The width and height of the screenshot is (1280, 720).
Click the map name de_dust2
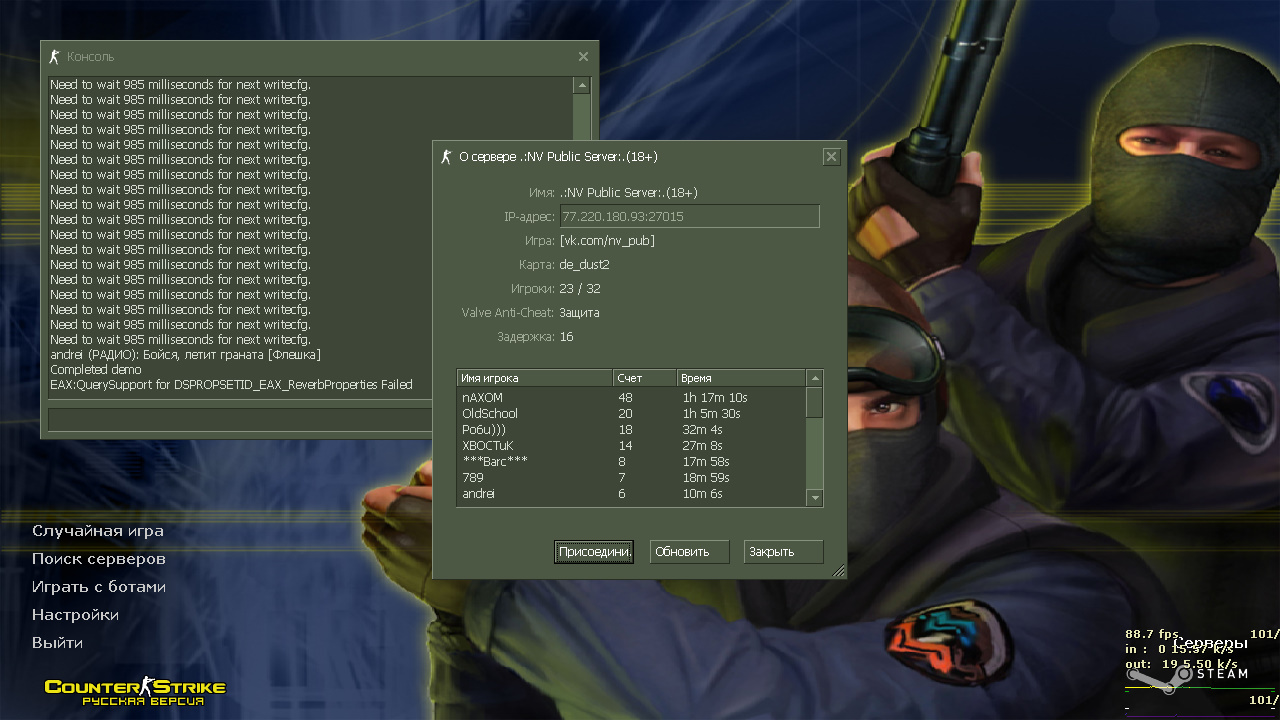pos(585,265)
